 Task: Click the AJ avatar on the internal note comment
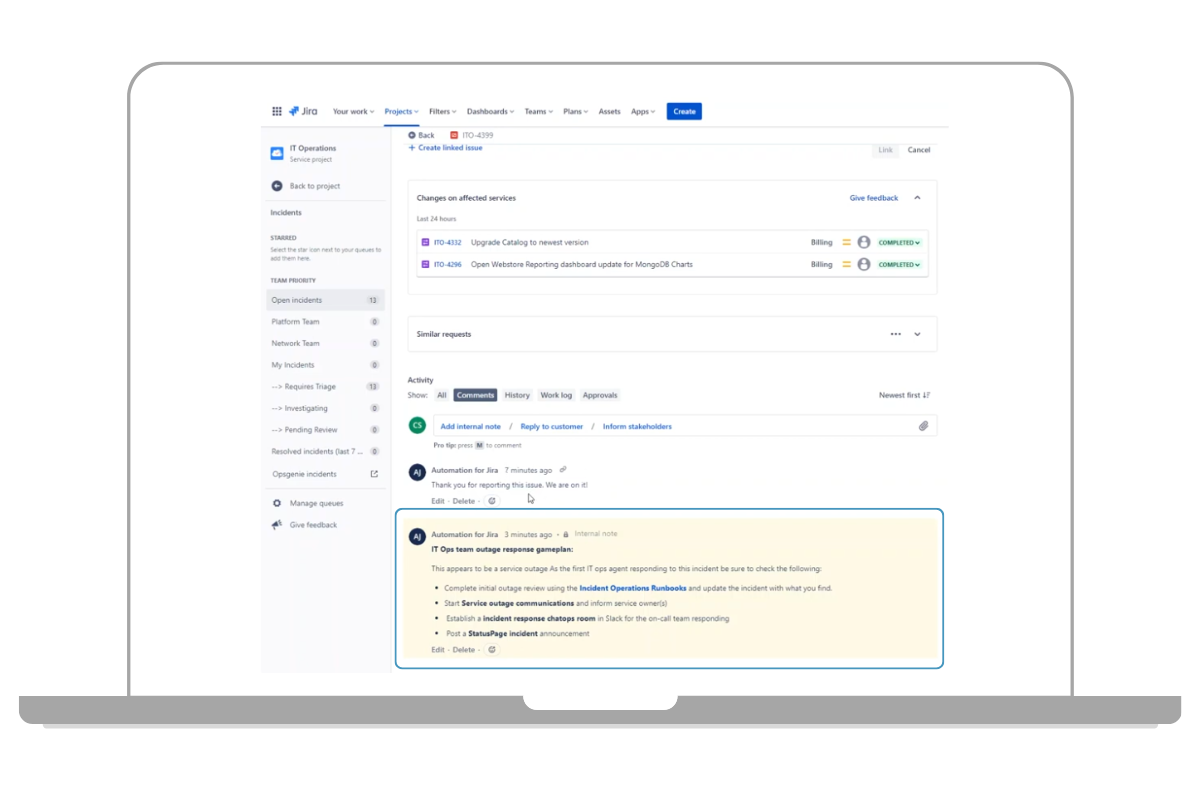click(x=417, y=537)
